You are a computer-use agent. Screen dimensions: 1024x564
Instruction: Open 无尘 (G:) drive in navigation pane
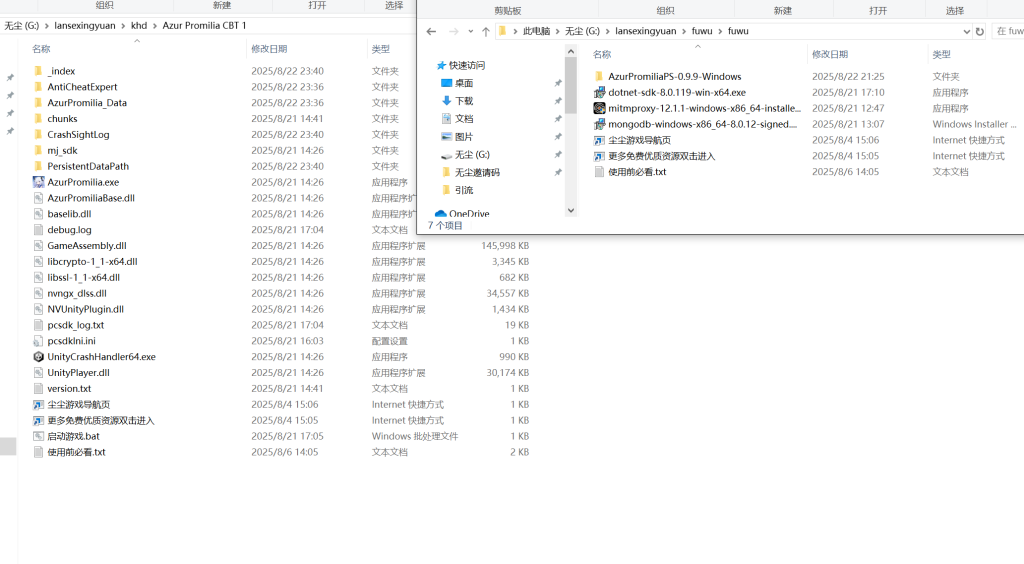pyautogui.click(x=472, y=154)
